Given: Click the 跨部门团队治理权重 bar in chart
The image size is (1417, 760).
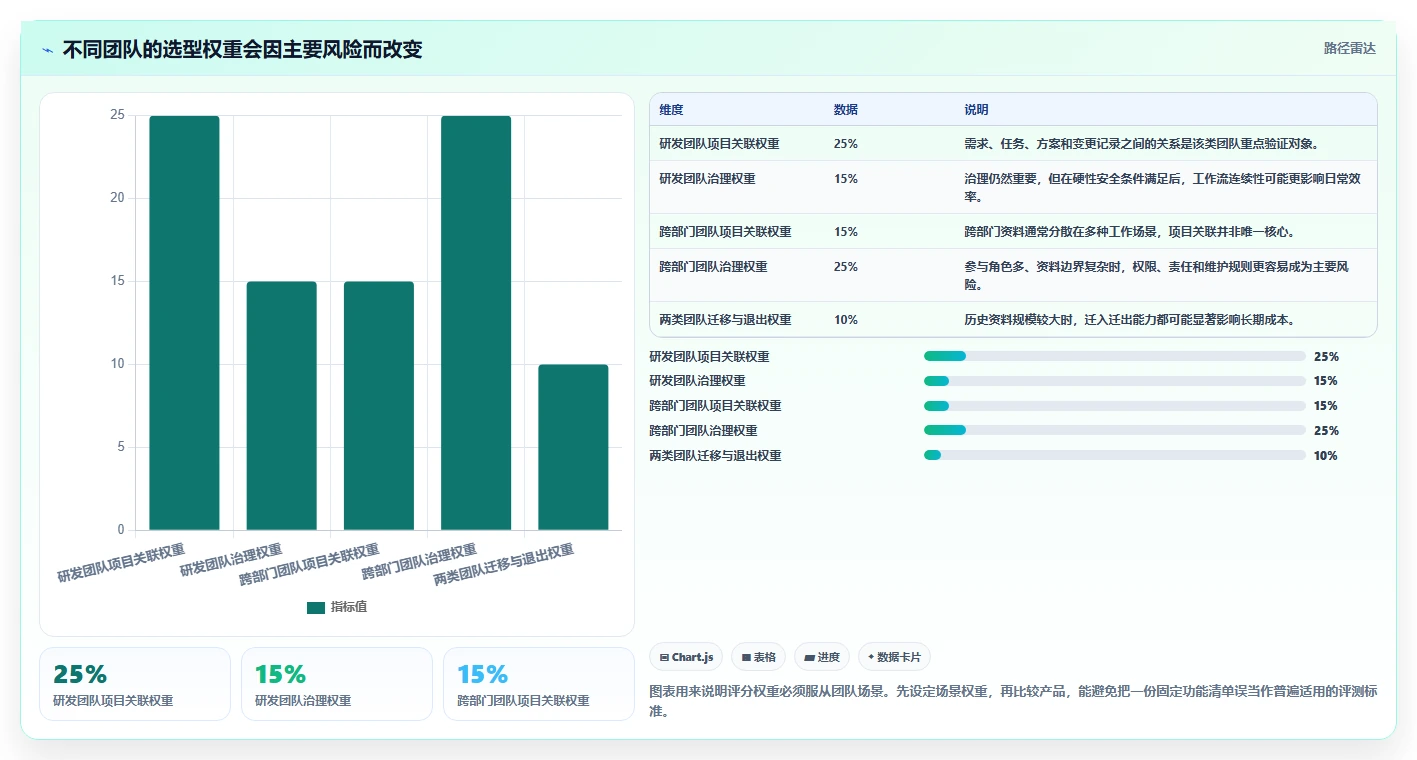Looking at the screenshot, I should (476, 323).
